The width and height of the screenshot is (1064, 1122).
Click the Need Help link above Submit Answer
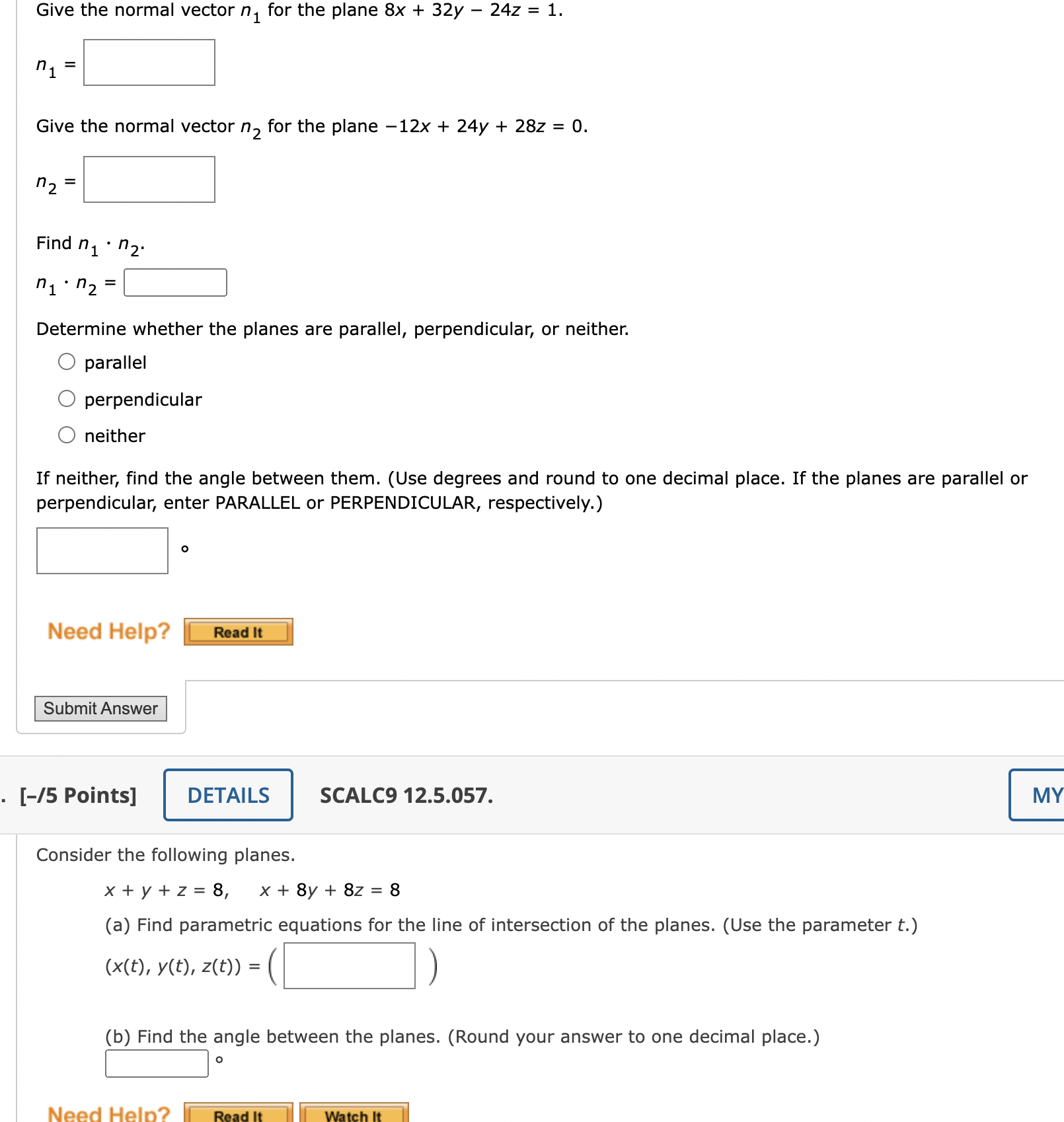108,631
